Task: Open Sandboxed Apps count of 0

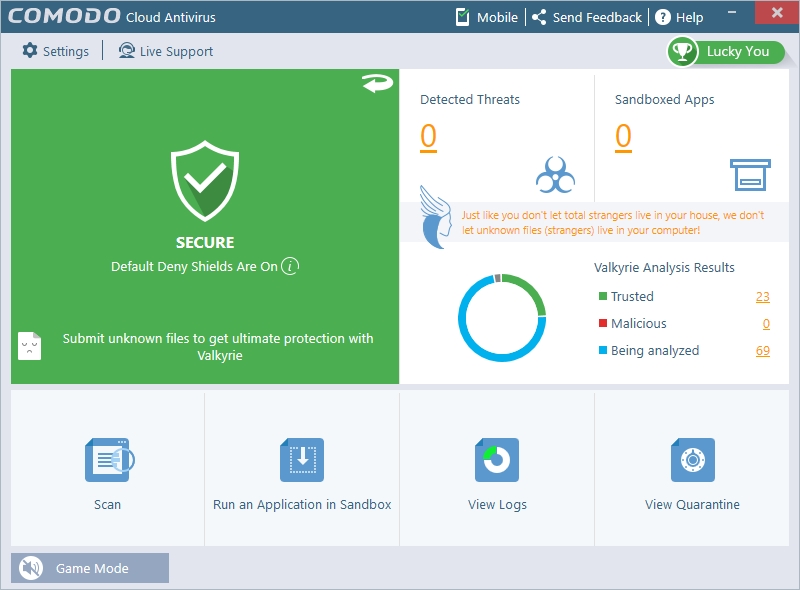Action: pyautogui.click(x=623, y=137)
